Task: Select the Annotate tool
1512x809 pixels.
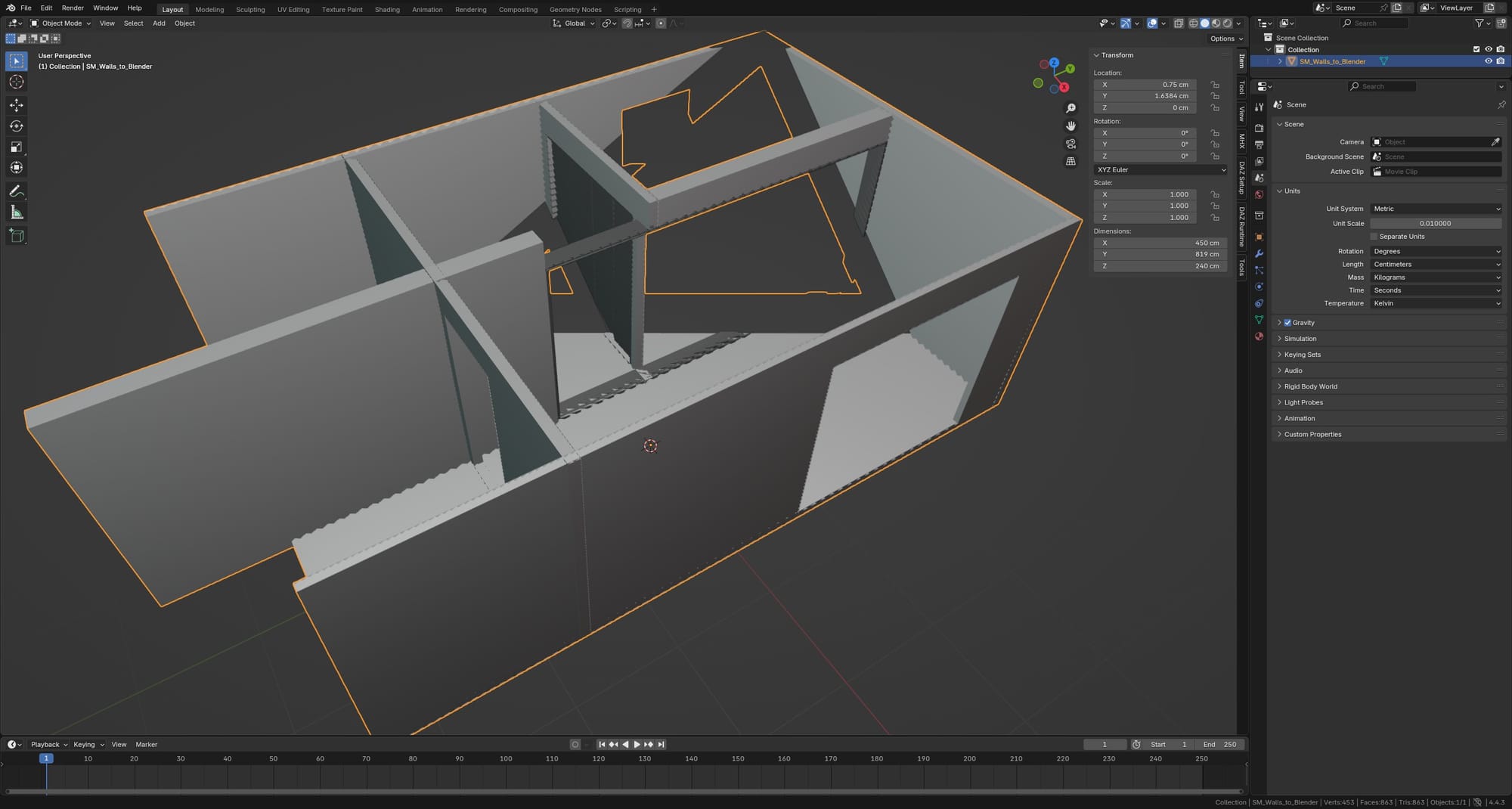Action: point(17,191)
